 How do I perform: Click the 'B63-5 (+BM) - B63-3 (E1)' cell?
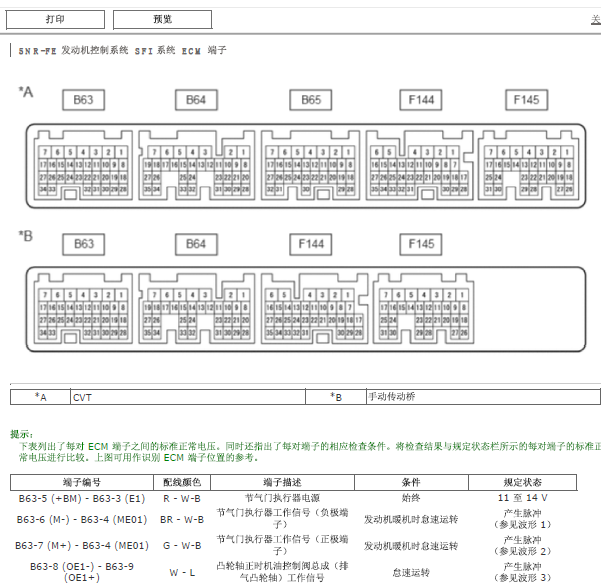tap(82, 498)
